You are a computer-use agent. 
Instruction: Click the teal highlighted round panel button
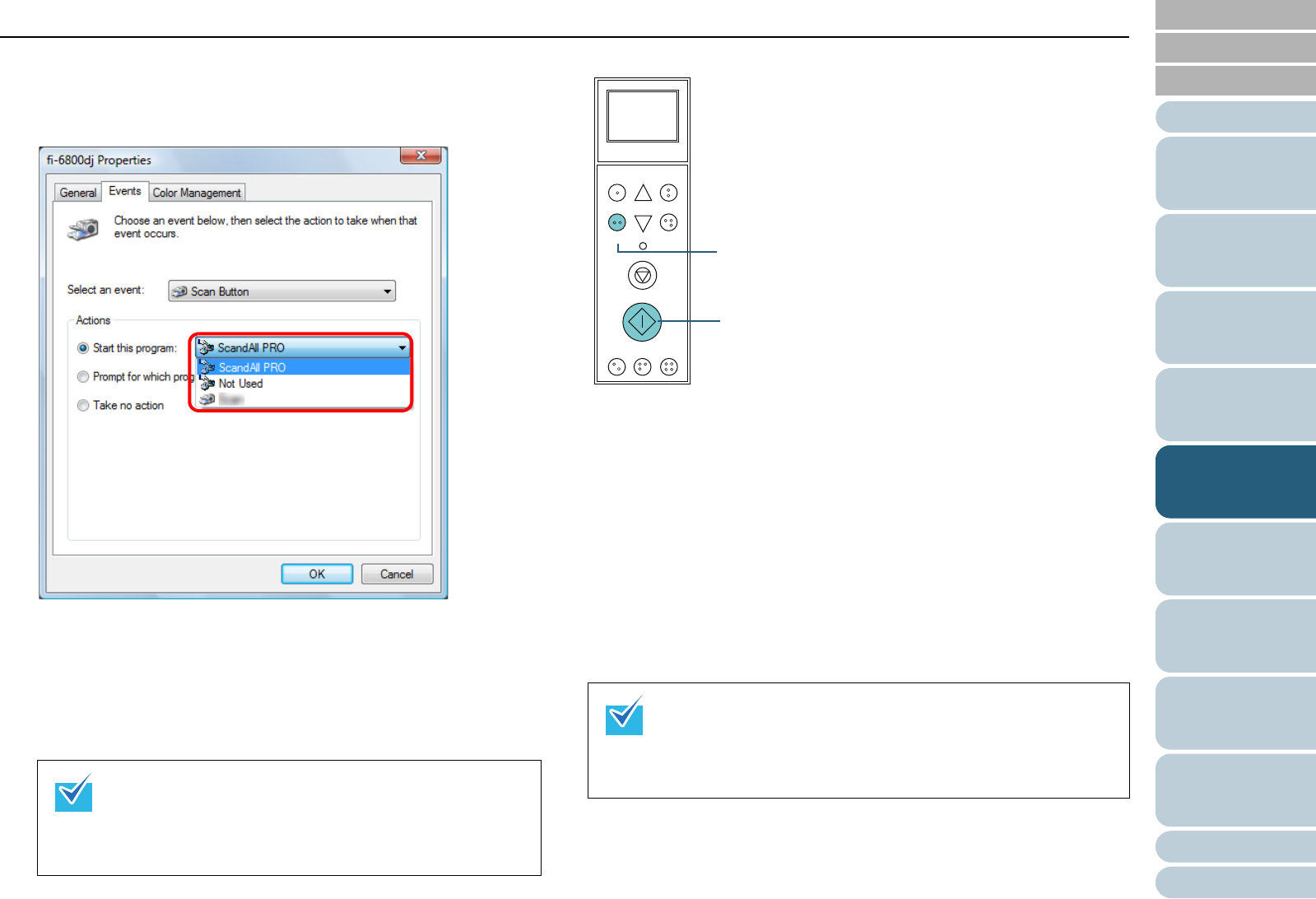616,222
